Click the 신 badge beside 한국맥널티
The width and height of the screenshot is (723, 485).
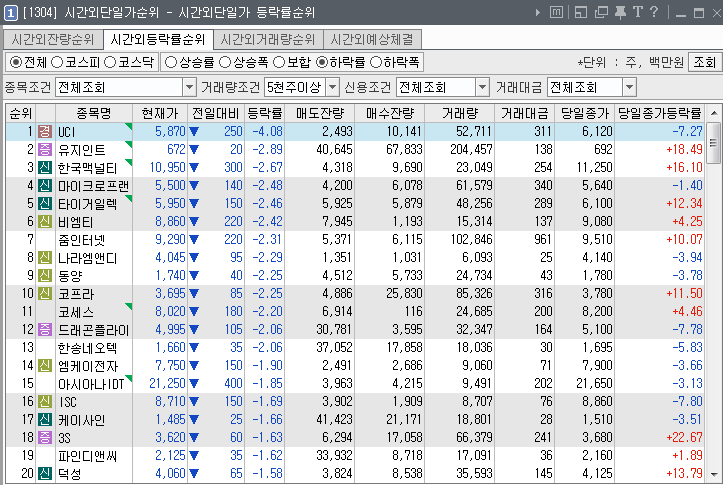[45, 168]
